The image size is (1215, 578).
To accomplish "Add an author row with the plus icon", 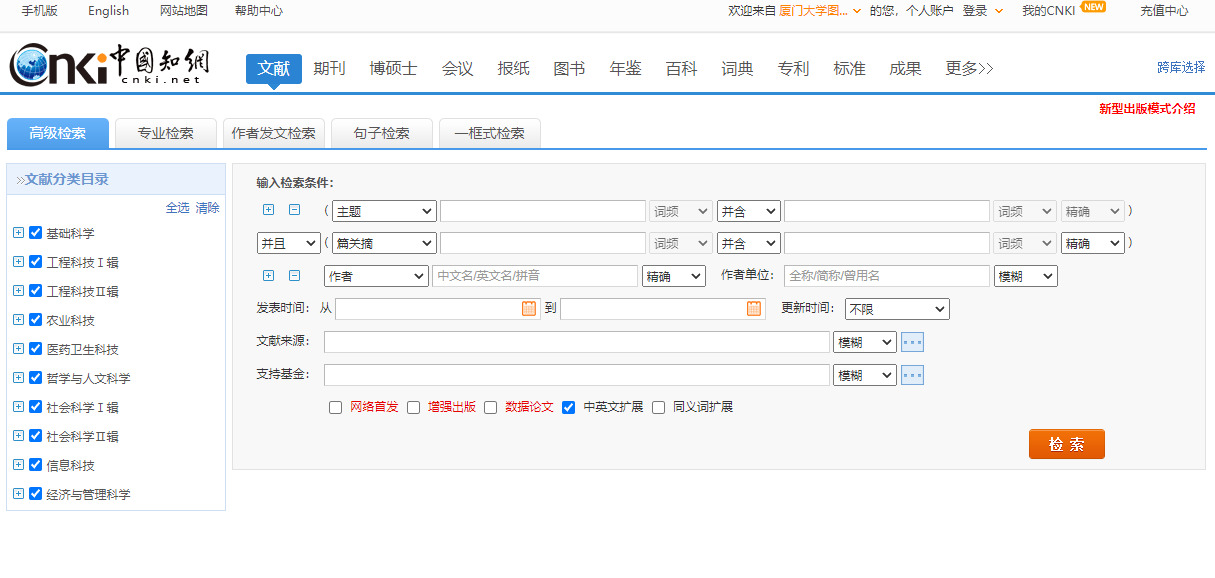I will 268,276.
